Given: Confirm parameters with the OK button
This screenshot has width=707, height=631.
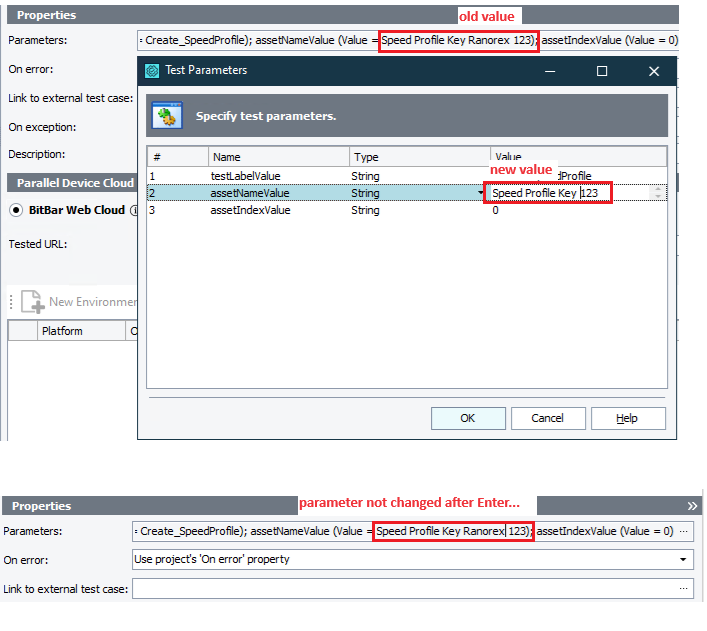Looking at the screenshot, I should (468, 418).
